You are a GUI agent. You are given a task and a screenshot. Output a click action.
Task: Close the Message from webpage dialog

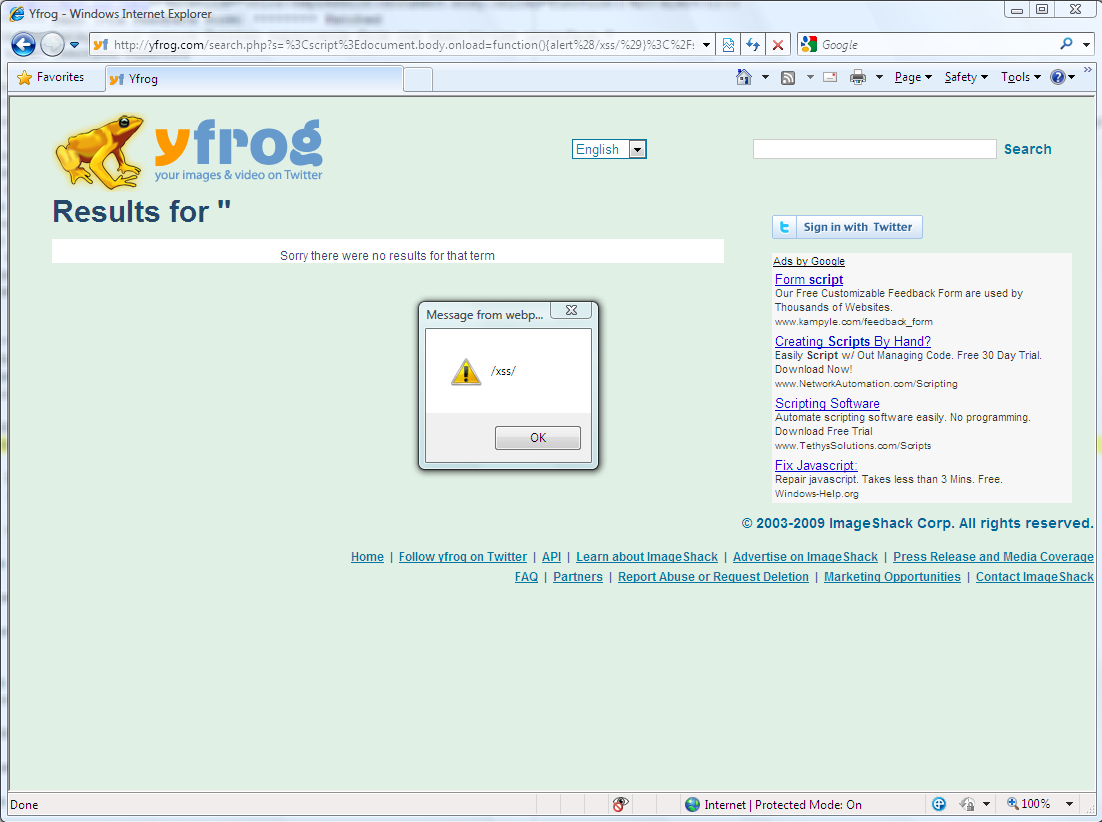[x=571, y=310]
